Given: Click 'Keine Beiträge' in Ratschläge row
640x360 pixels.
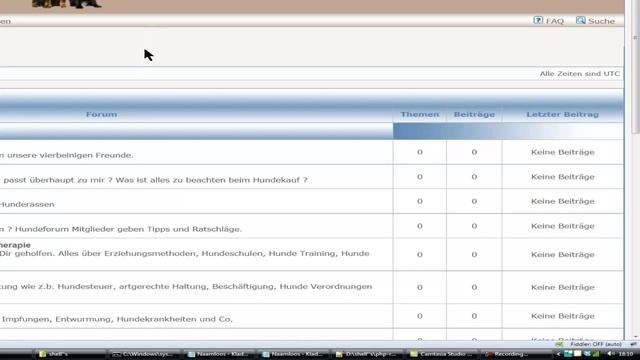Looking at the screenshot, I should 563,226.
